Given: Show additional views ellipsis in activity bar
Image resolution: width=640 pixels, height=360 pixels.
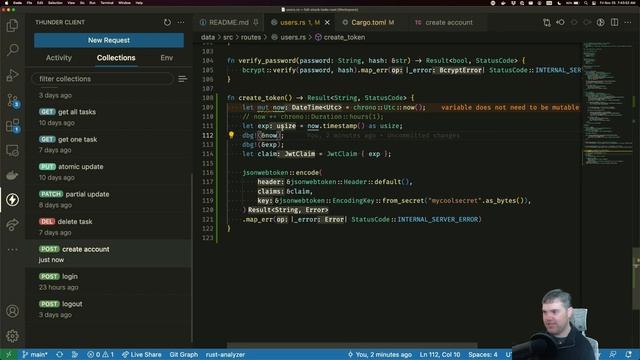Looking at the screenshot, I should tap(12, 249).
